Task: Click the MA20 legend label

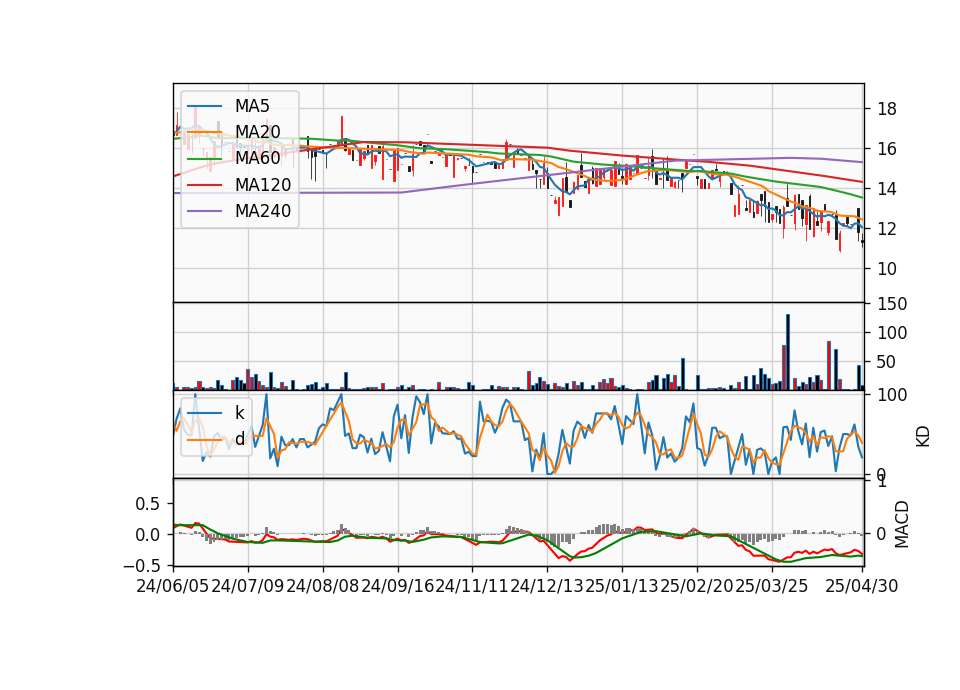Action: point(257,132)
